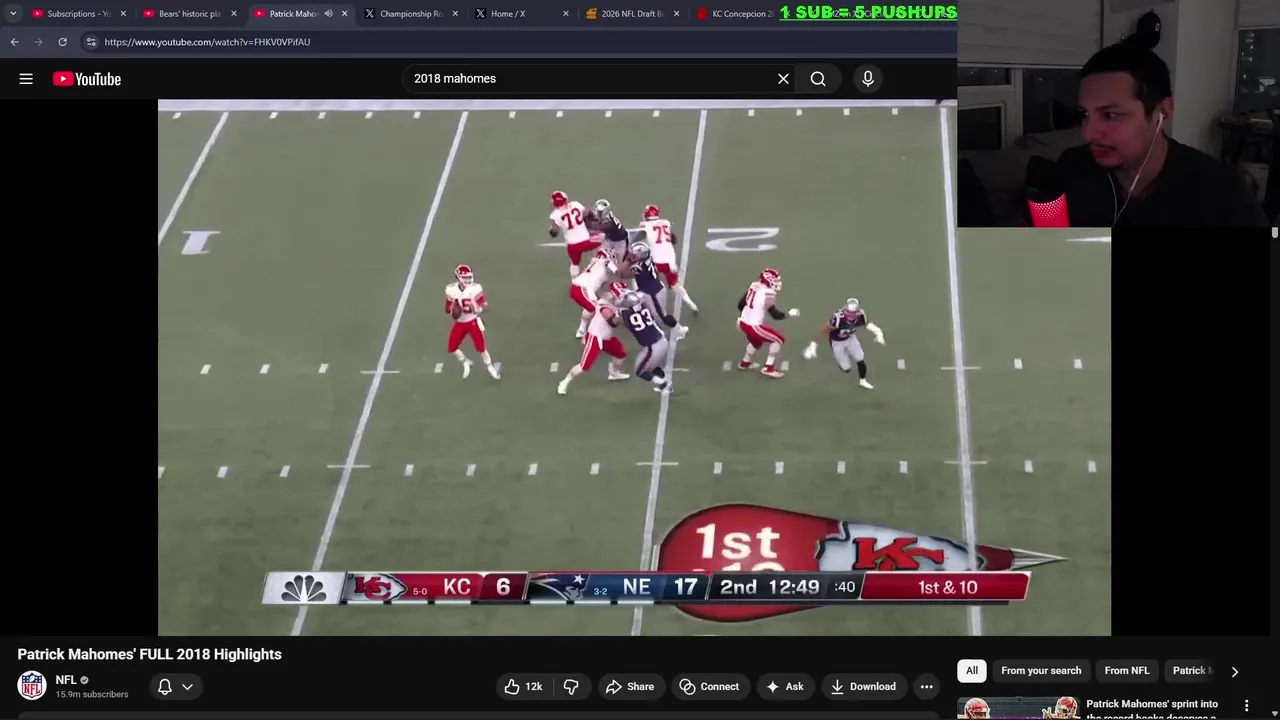Image resolution: width=1280 pixels, height=720 pixels.
Task: Go to the YouTube home logo
Action: click(87, 79)
